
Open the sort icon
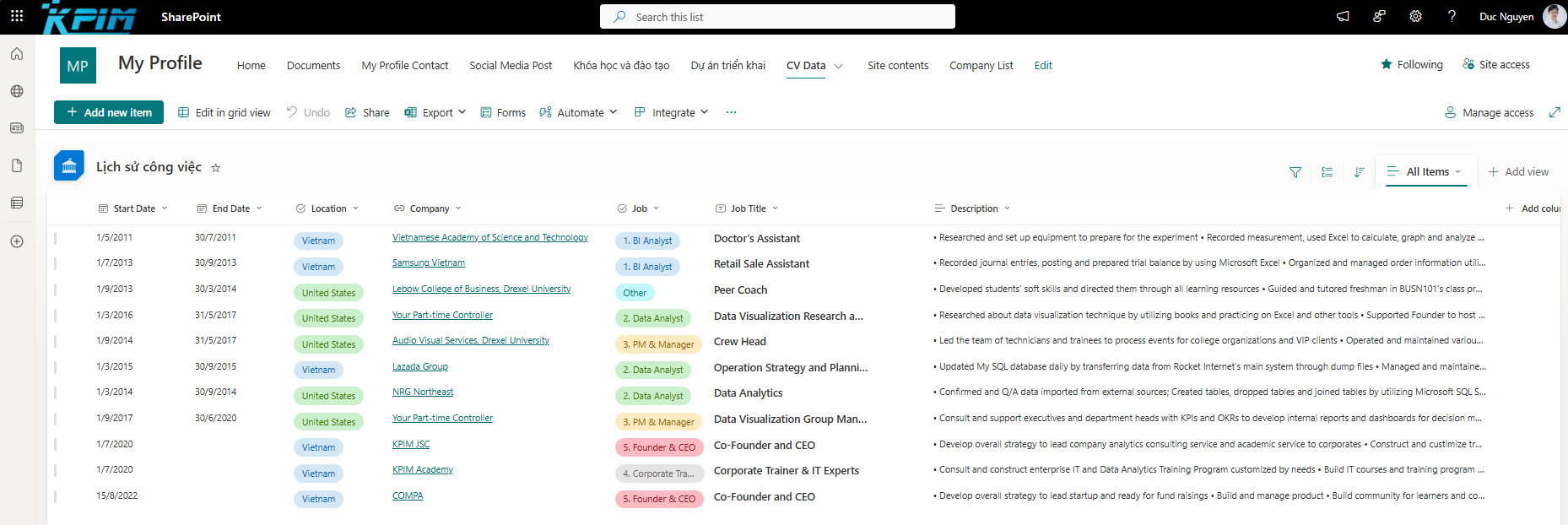(1360, 172)
